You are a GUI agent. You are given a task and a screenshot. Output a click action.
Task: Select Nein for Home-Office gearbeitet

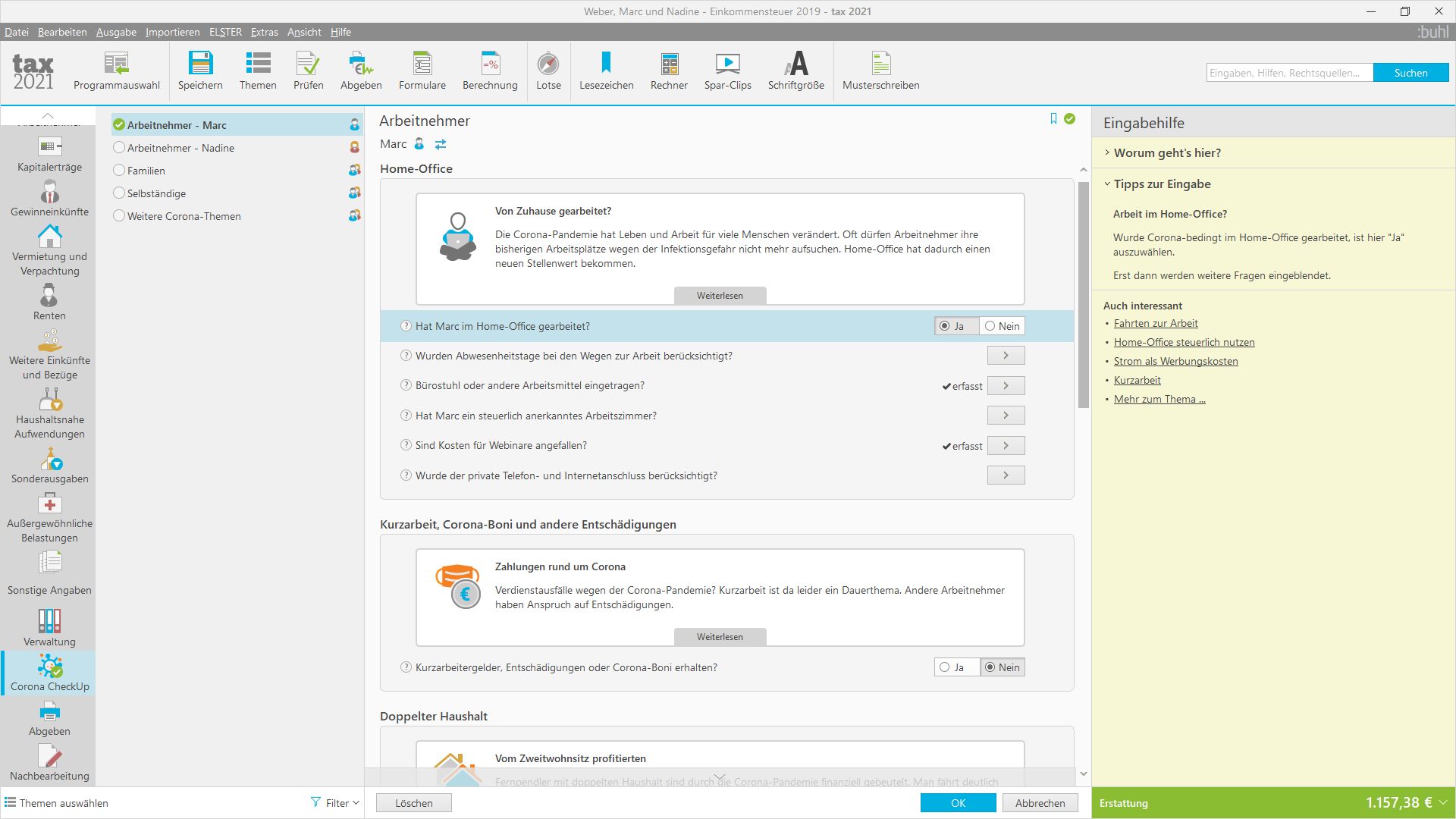point(1002,326)
